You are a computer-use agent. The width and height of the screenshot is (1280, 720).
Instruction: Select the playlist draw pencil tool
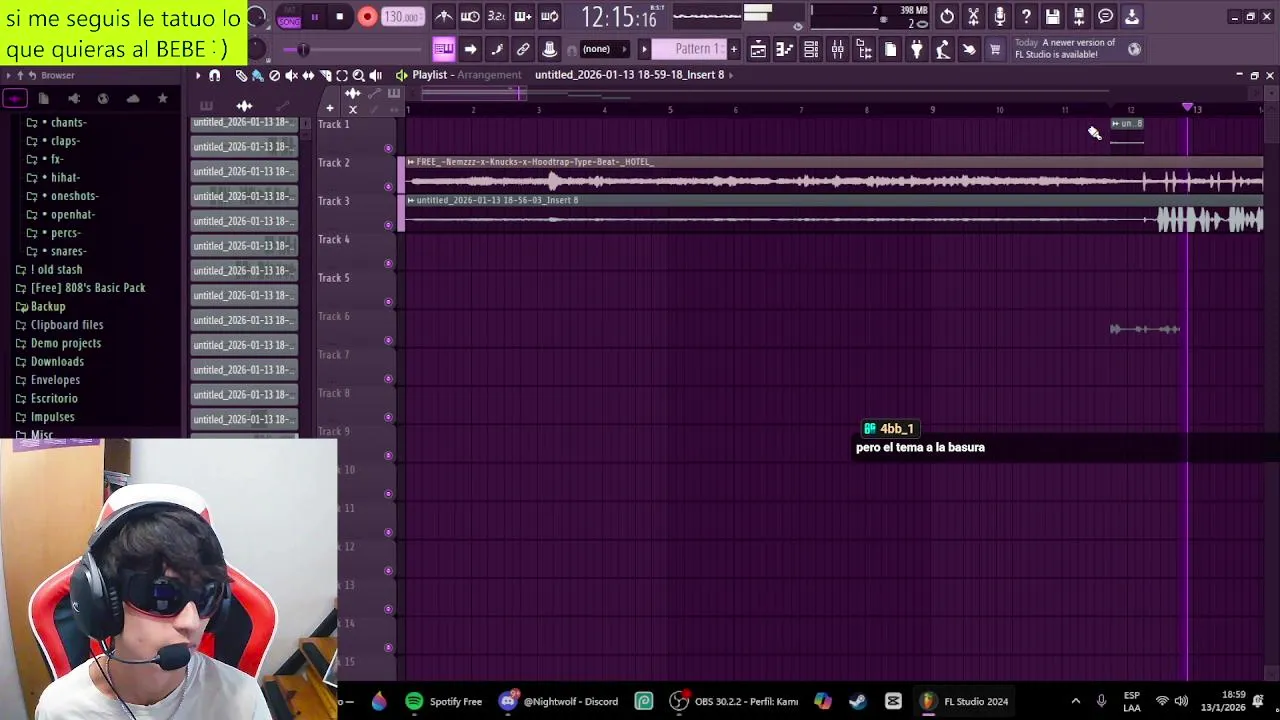click(241, 75)
